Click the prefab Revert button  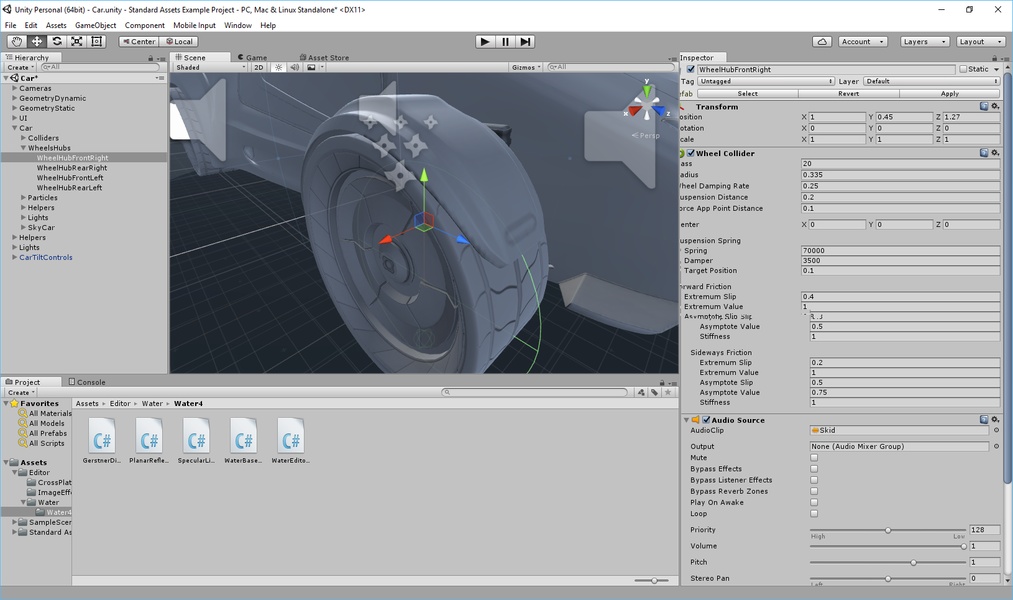point(848,93)
